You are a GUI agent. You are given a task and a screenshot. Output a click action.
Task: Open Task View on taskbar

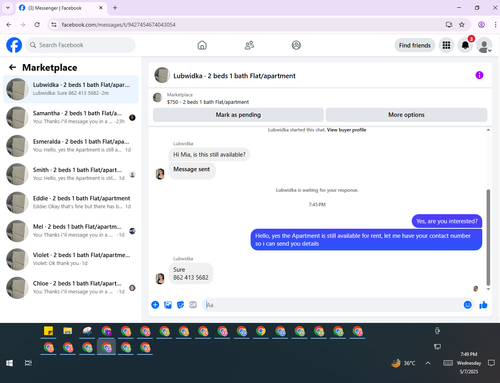point(28,363)
